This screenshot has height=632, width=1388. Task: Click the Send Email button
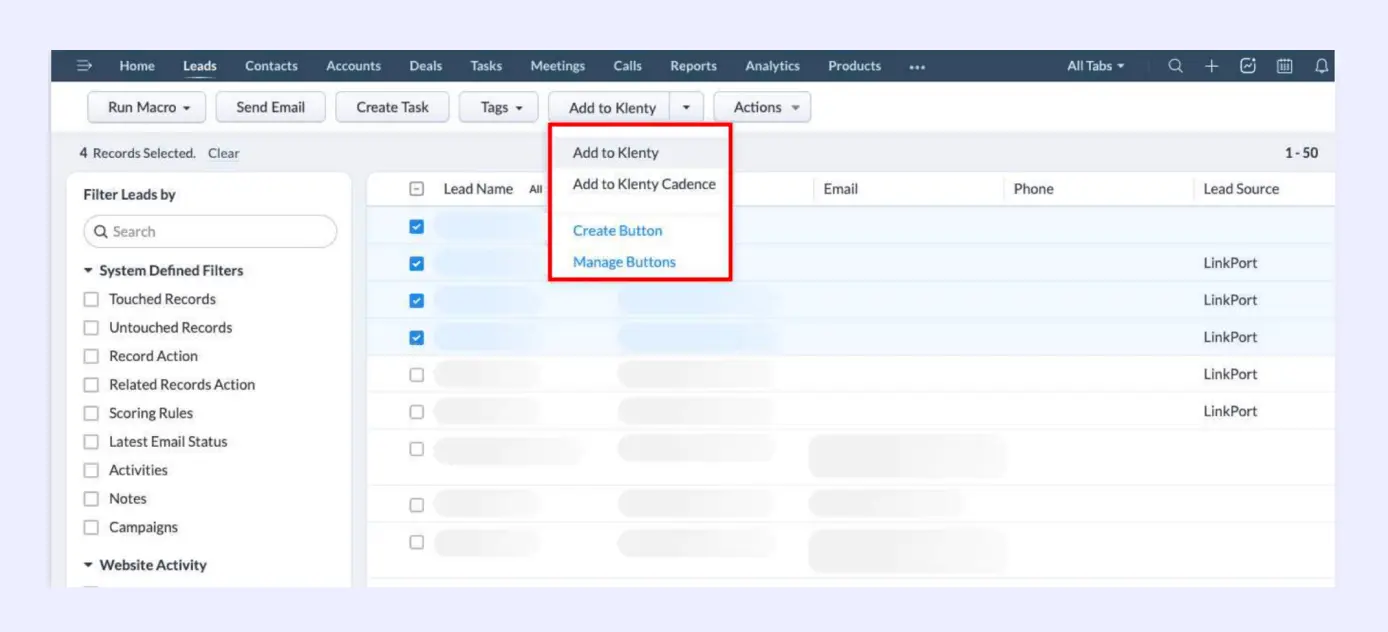point(270,107)
